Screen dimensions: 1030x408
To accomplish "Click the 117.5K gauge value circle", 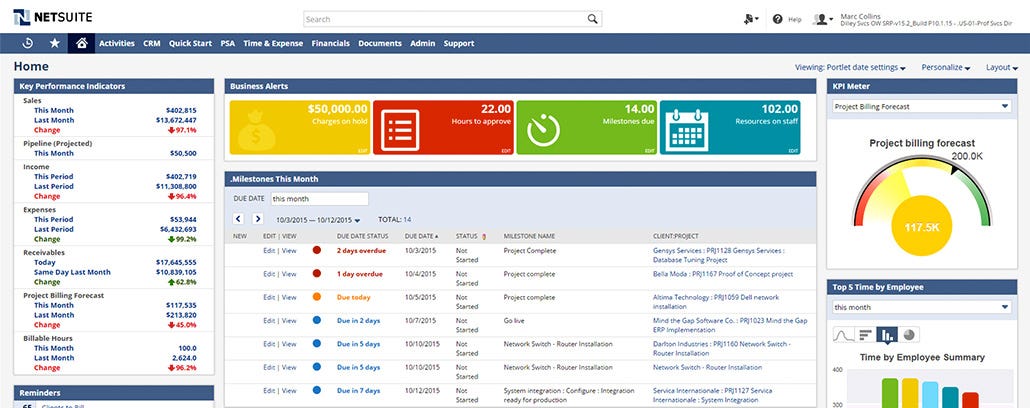I will pos(922,225).
